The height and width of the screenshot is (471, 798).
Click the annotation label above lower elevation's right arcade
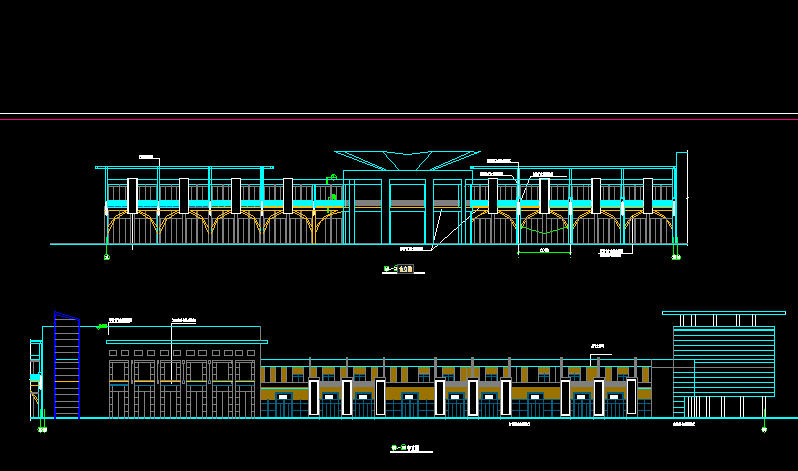pos(599,347)
